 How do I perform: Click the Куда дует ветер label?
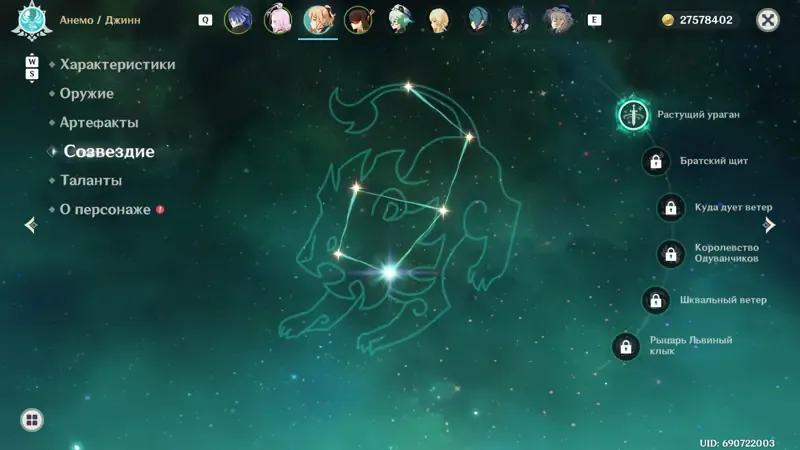click(x=733, y=208)
